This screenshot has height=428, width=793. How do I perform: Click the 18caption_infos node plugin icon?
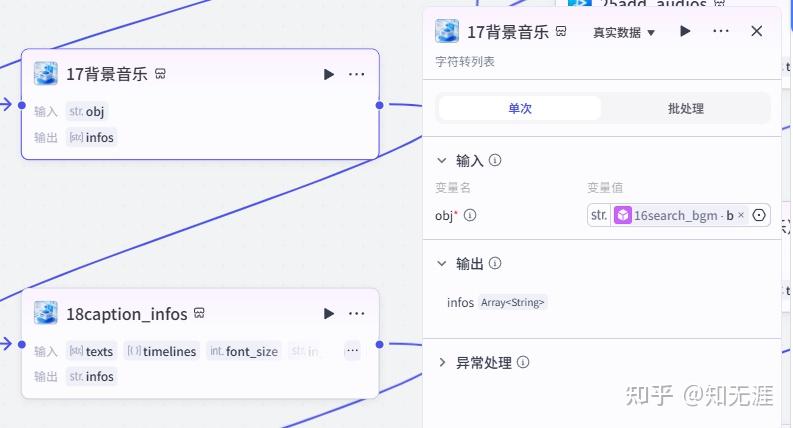click(x=46, y=313)
